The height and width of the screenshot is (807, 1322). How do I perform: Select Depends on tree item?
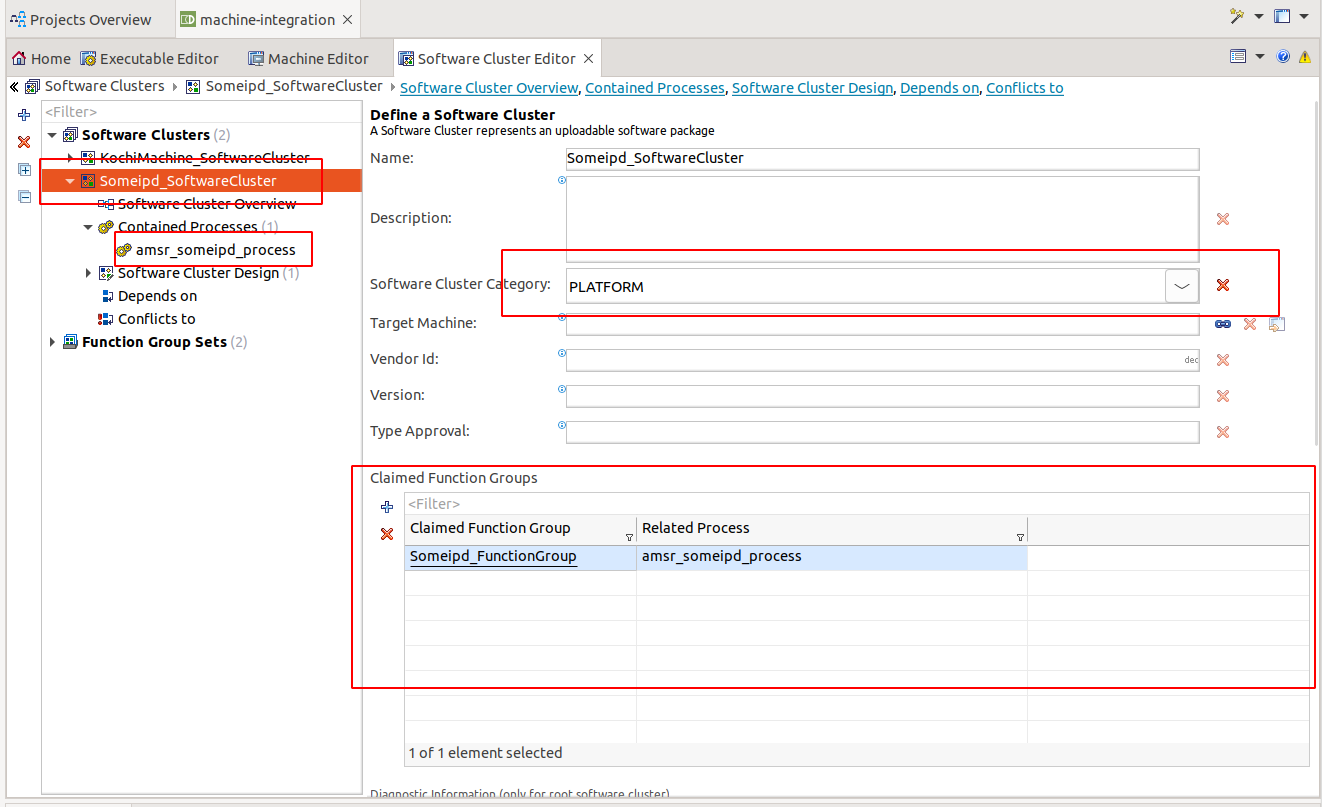157,296
